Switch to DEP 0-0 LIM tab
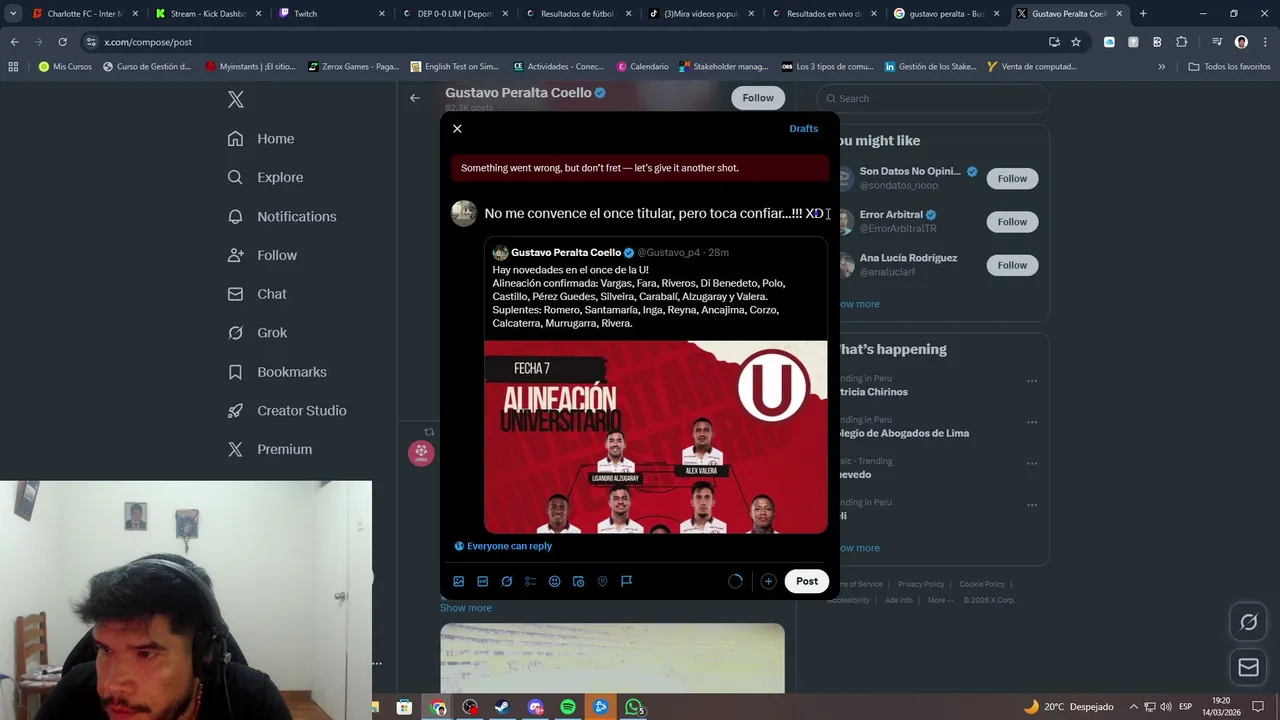 pos(455,14)
